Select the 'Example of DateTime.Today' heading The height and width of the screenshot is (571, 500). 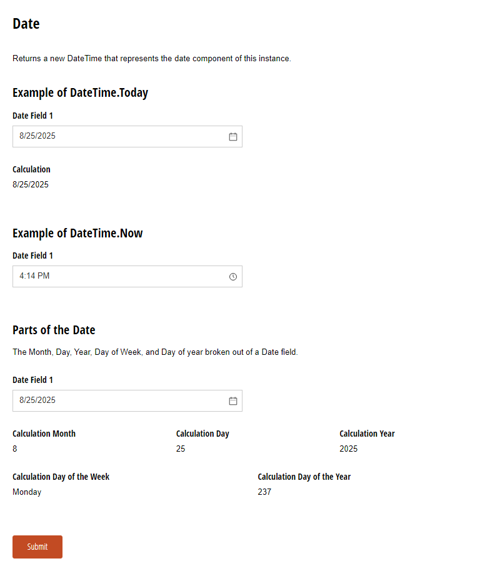(80, 93)
